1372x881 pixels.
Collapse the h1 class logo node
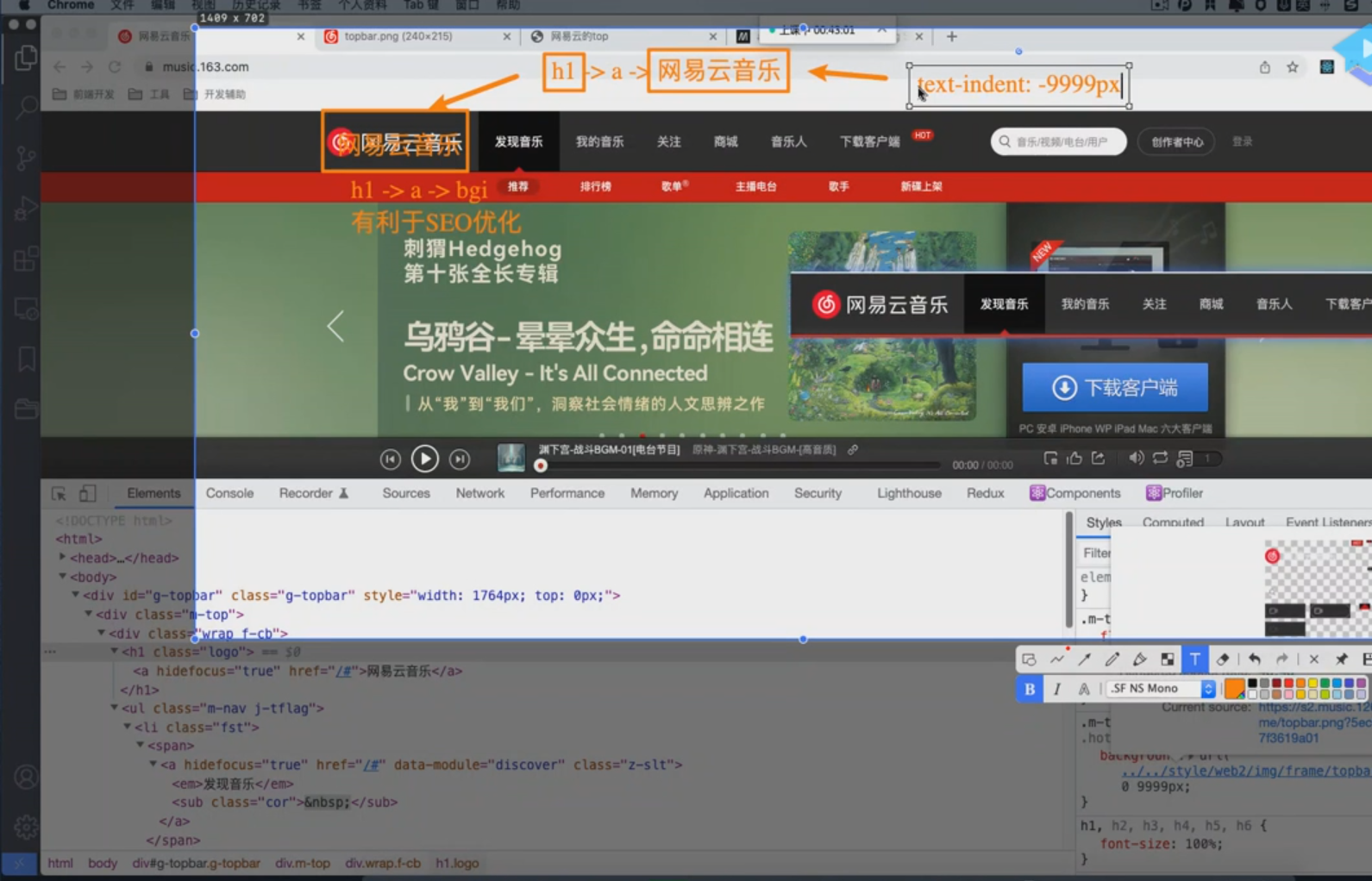click(114, 652)
